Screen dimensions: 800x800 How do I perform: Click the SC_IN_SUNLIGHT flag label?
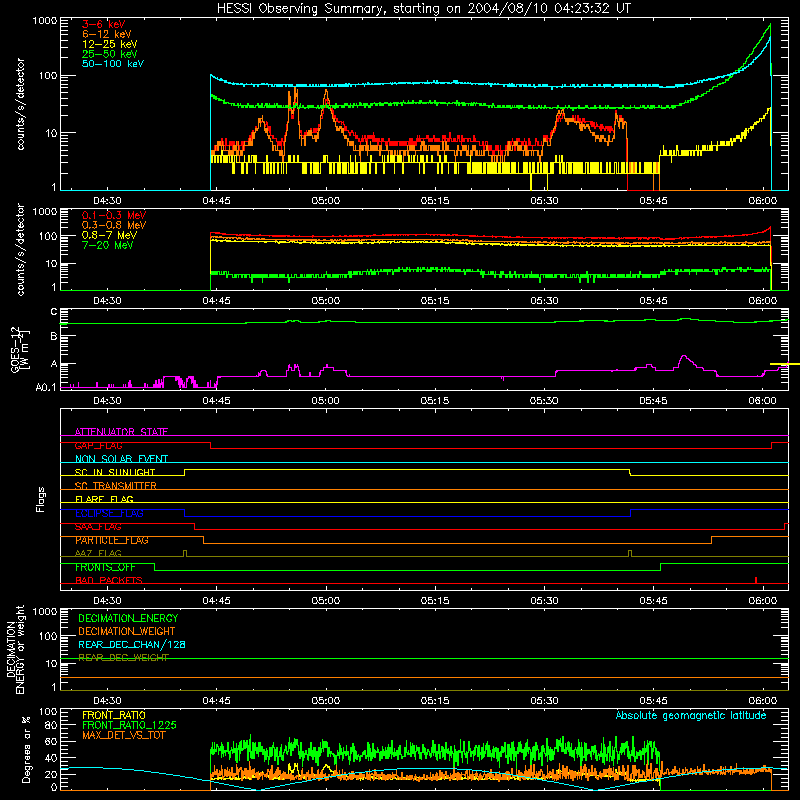click(x=115, y=472)
